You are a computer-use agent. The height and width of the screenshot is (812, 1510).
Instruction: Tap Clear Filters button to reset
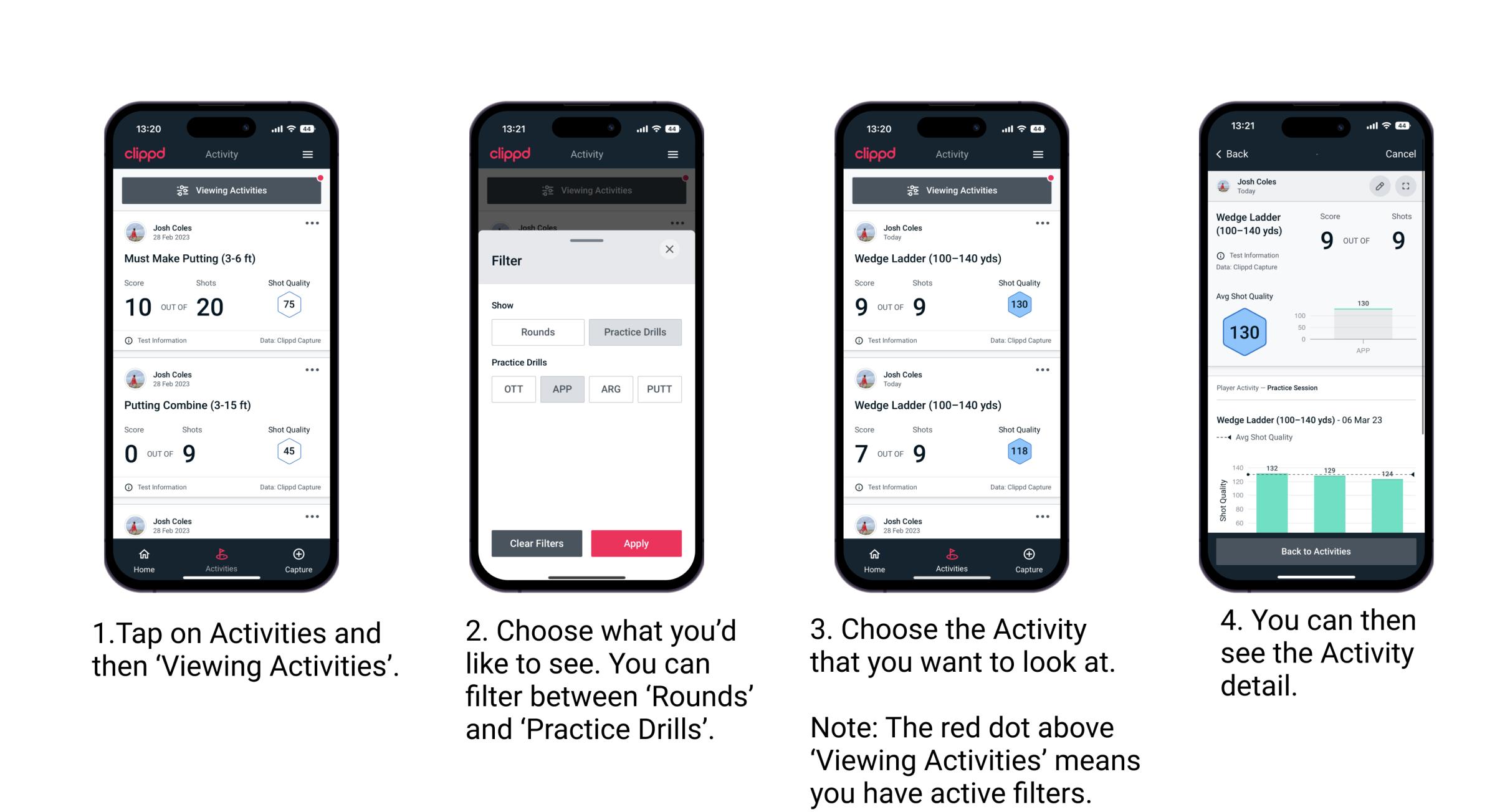[x=535, y=543]
